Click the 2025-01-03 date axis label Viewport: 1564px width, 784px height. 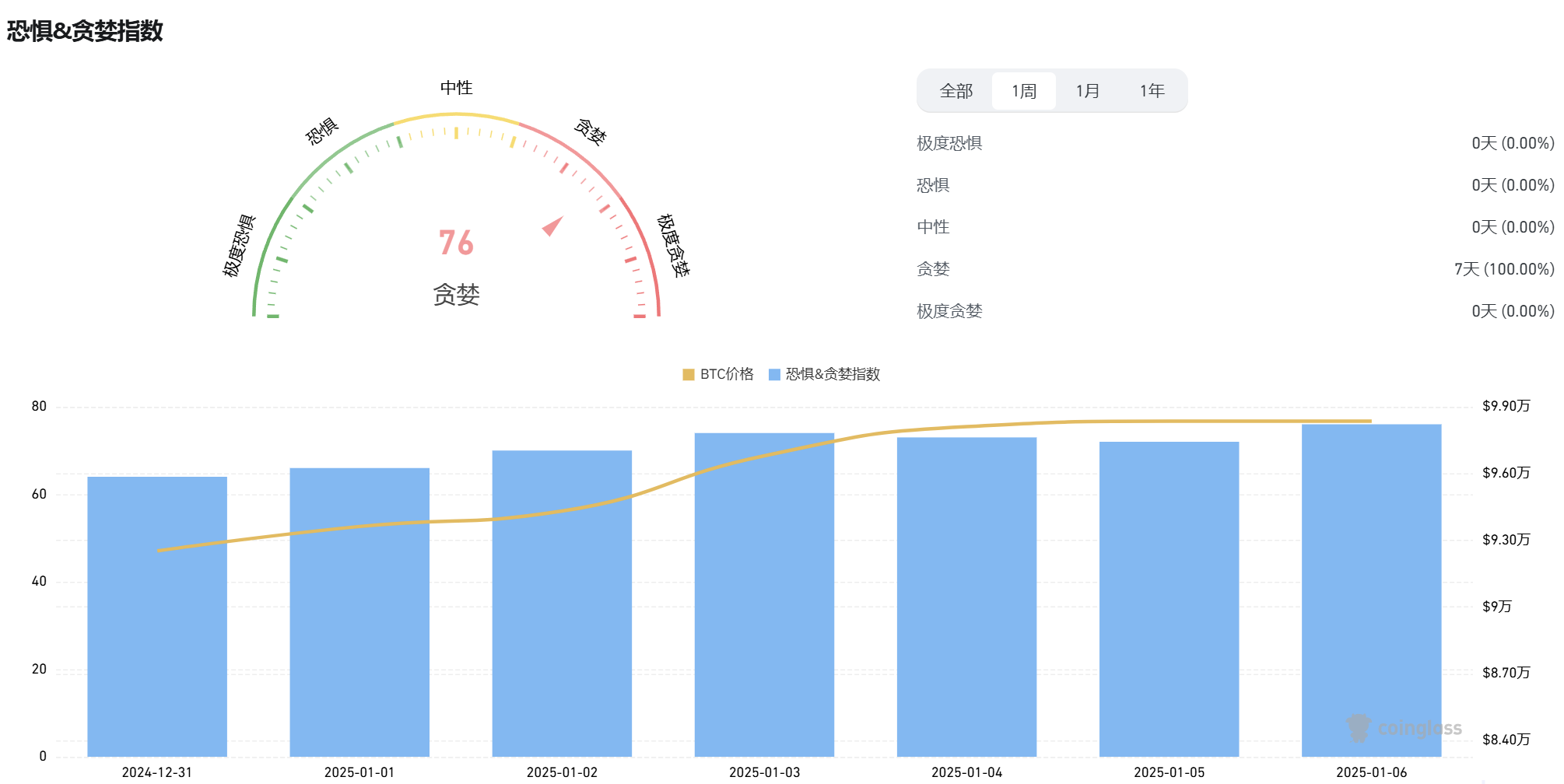[764, 772]
